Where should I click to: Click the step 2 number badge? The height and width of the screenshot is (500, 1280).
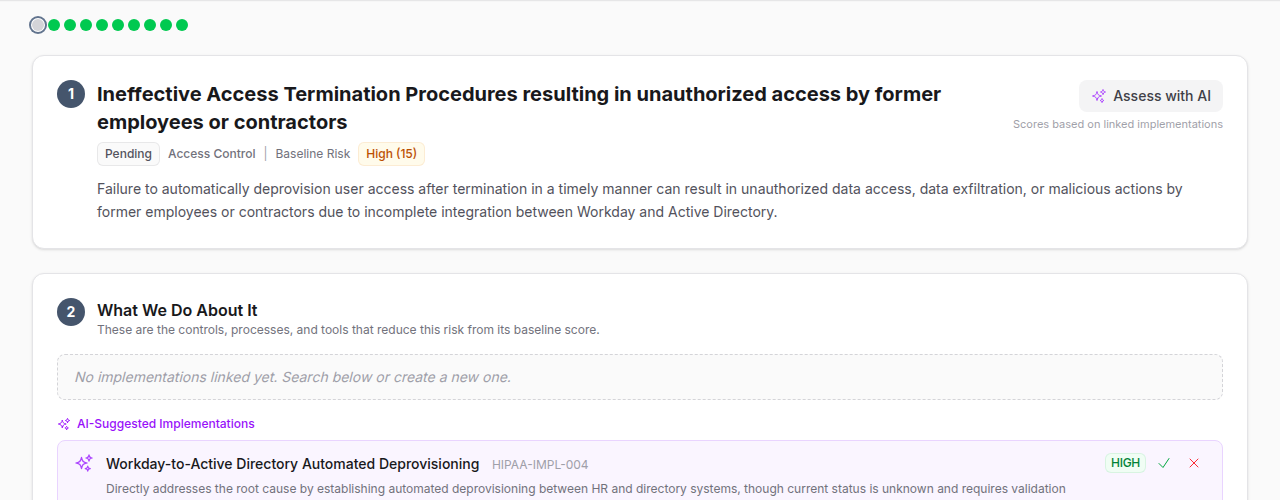pos(71,312)
